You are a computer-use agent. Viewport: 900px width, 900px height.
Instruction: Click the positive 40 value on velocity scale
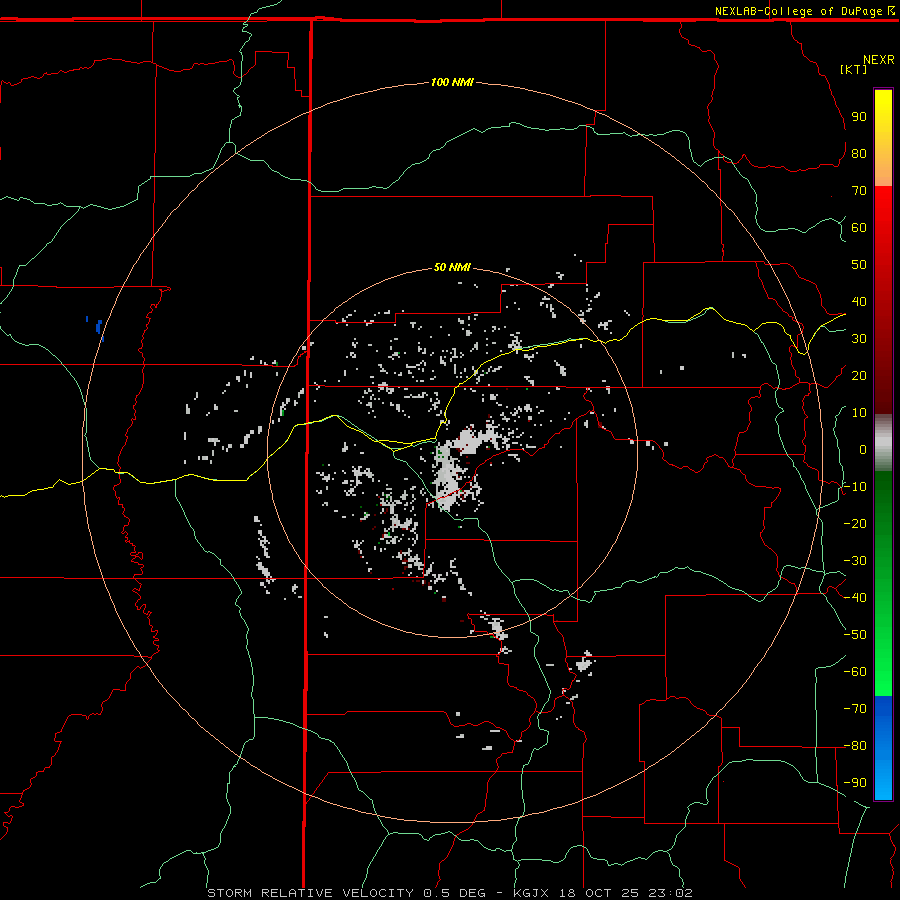859,301
